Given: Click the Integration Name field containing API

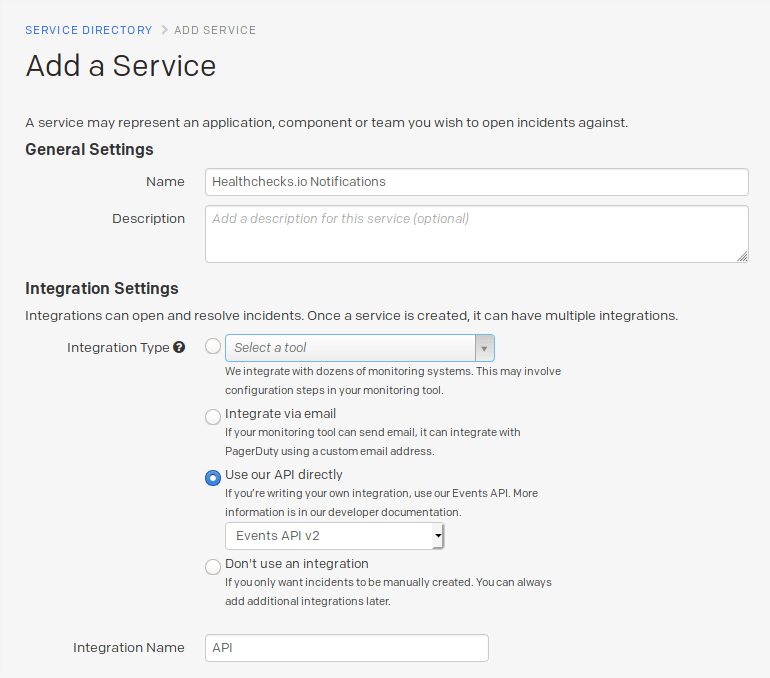Looking at the screenshot, I should click(x=346, y=648).
